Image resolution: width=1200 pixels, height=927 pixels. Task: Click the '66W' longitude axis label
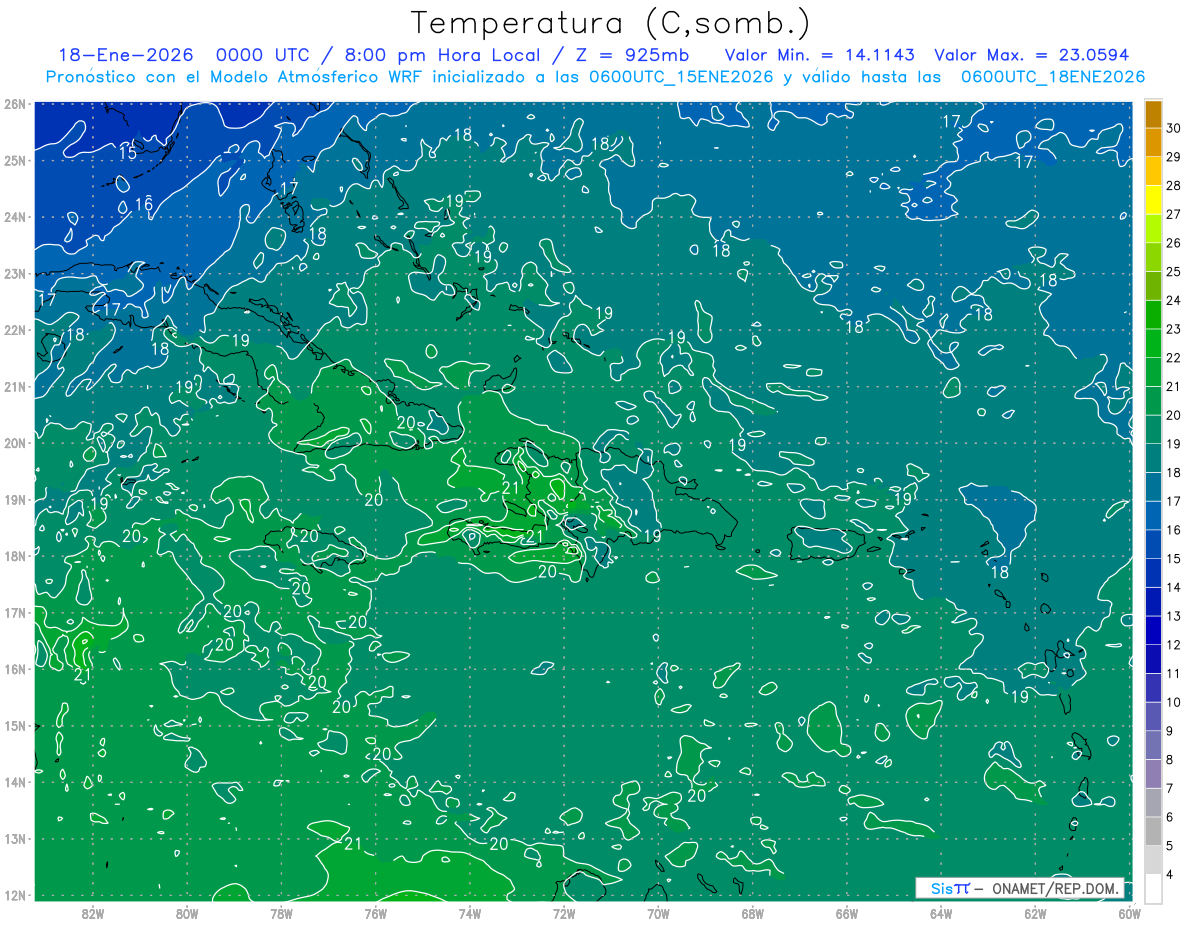(847, 913)
